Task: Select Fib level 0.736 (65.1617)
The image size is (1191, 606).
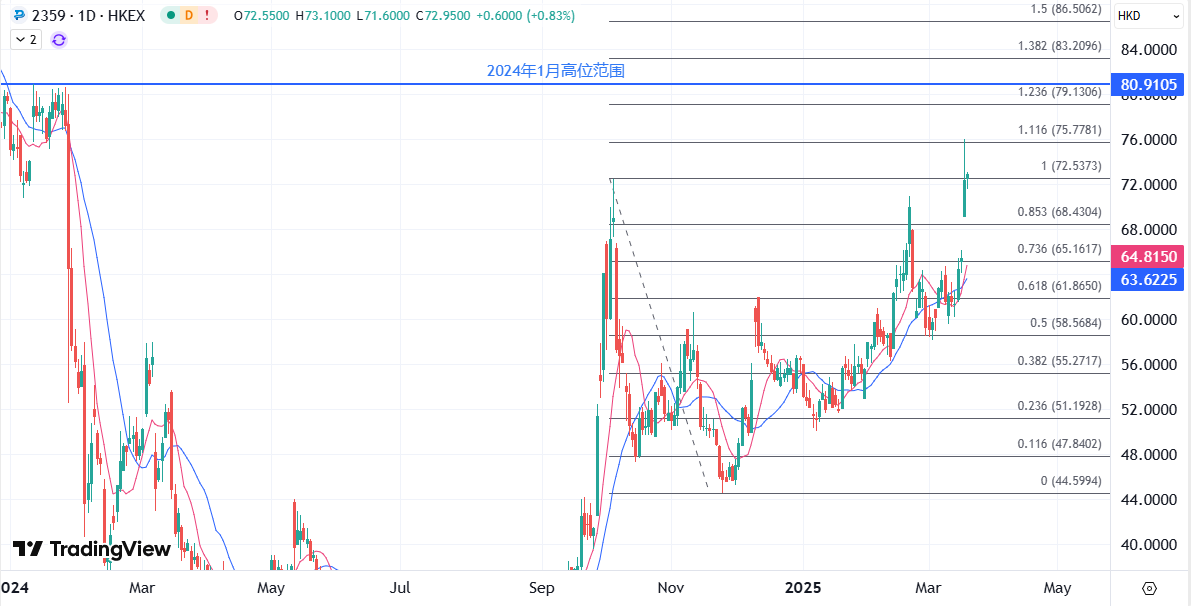Action: point(1060,249)
